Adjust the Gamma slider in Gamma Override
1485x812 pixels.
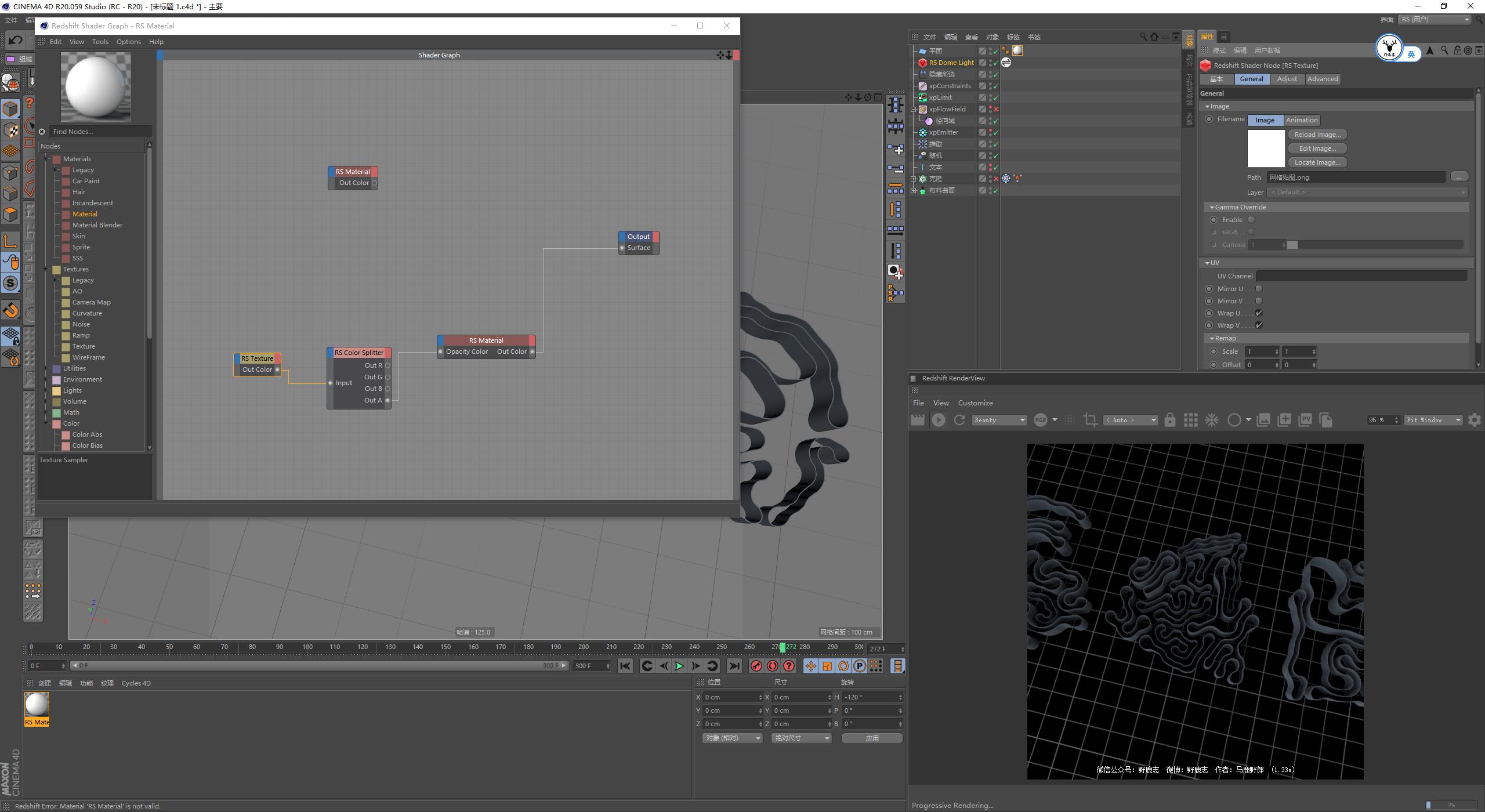coord(1292,244)
